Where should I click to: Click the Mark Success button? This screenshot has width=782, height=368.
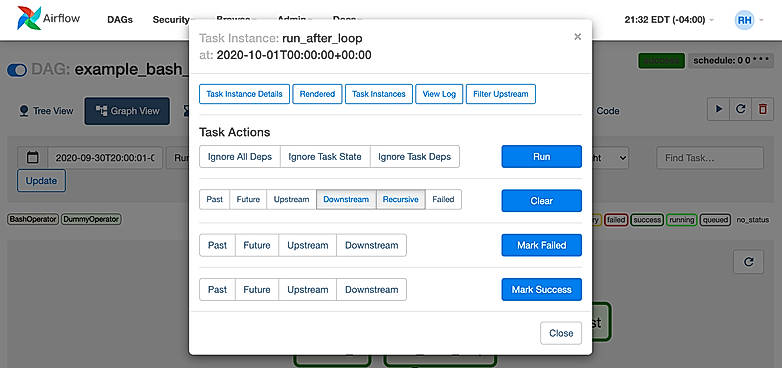(542, 289)
